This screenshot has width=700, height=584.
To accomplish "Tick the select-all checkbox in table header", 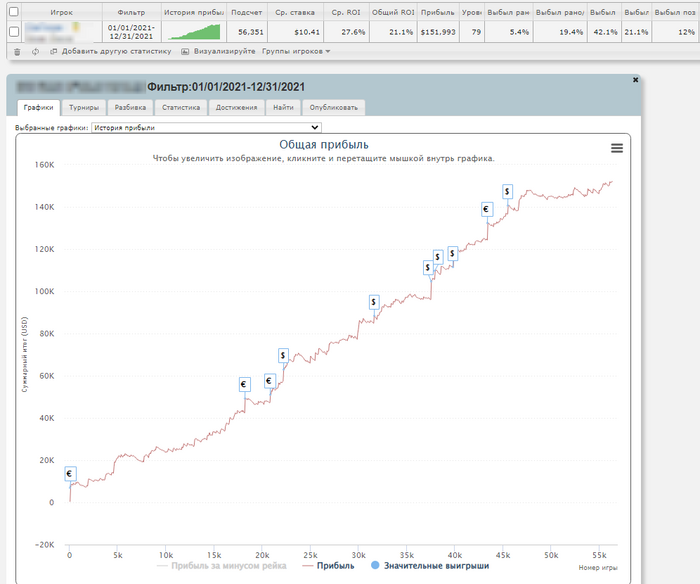I will click(13, 11).
